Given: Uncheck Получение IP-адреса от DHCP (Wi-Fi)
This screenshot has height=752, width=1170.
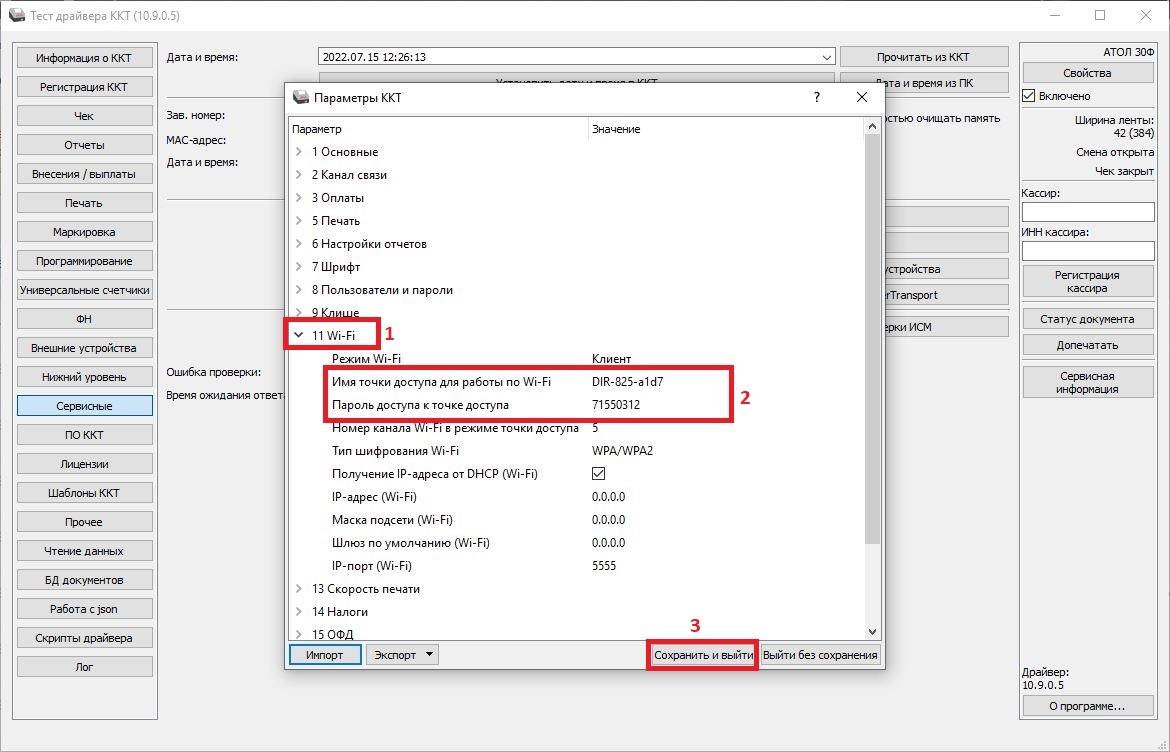Looking at the screenshot, I should click(x=599, y=474).
